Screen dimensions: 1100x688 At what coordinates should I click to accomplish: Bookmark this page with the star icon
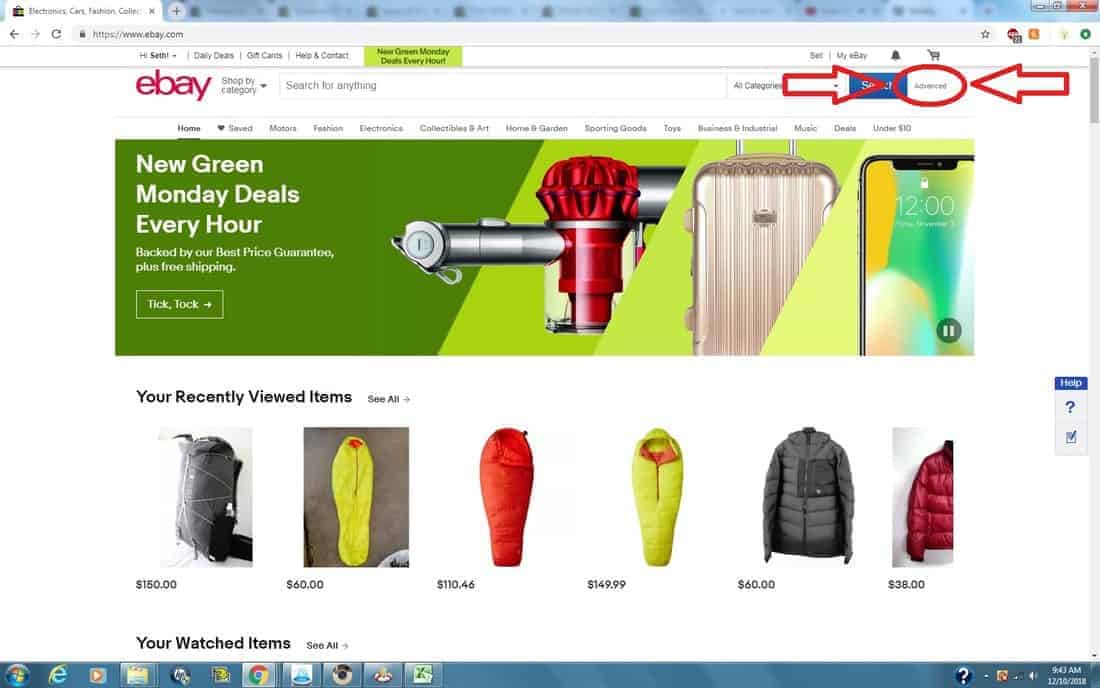[985, 34]
